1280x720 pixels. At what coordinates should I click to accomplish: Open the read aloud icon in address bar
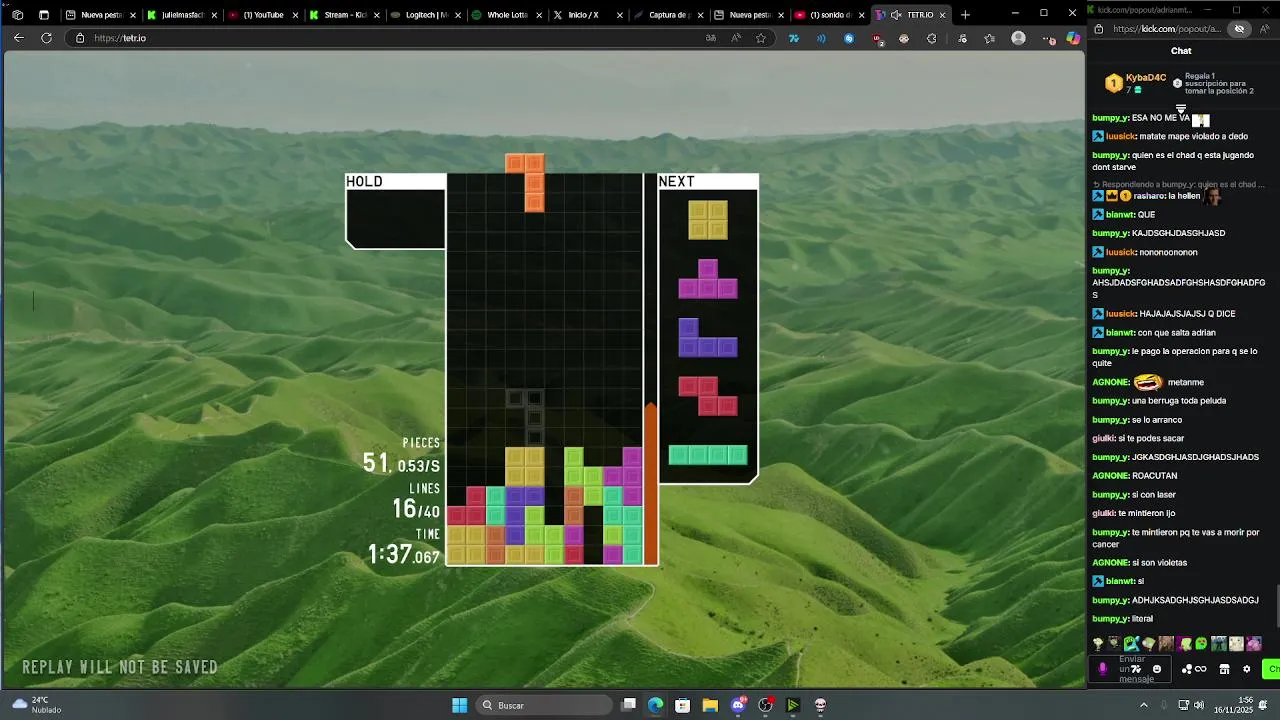(736, 38)
